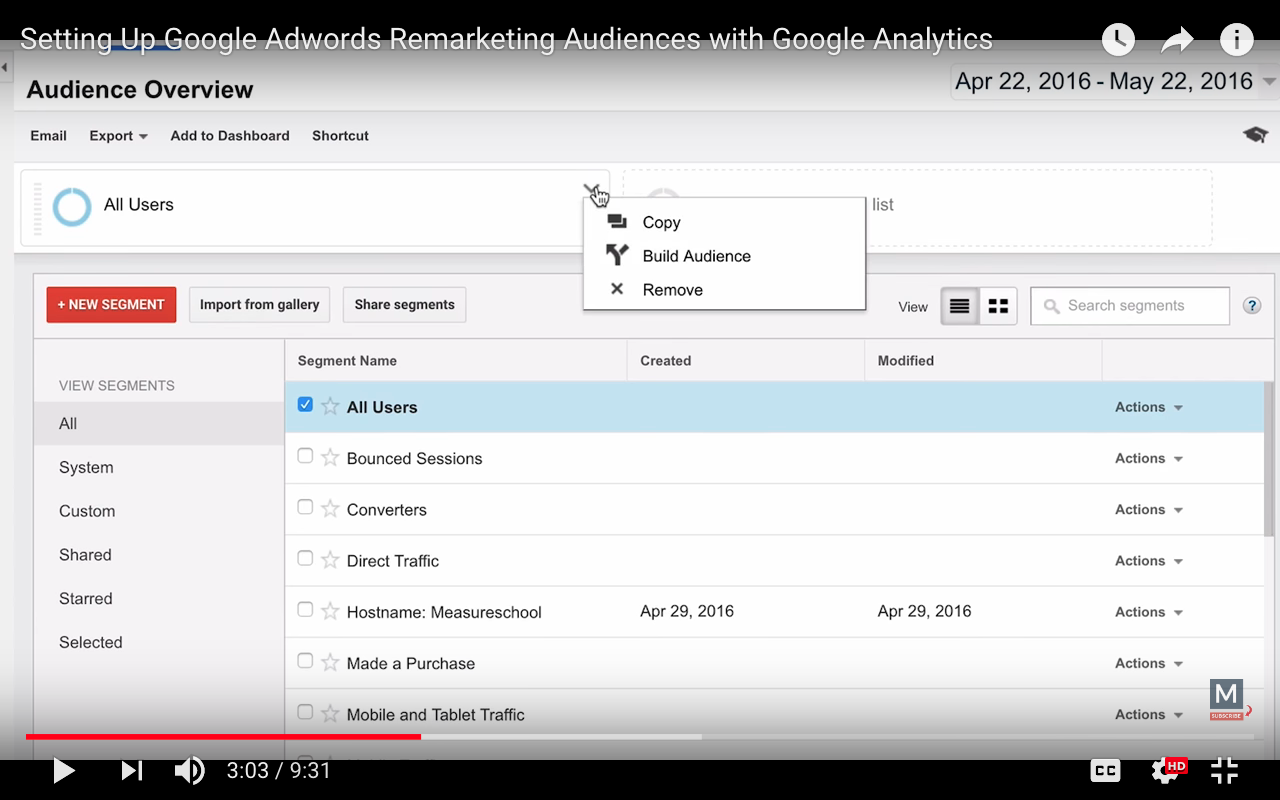Click the Search segments input field

coord(1140,306)
